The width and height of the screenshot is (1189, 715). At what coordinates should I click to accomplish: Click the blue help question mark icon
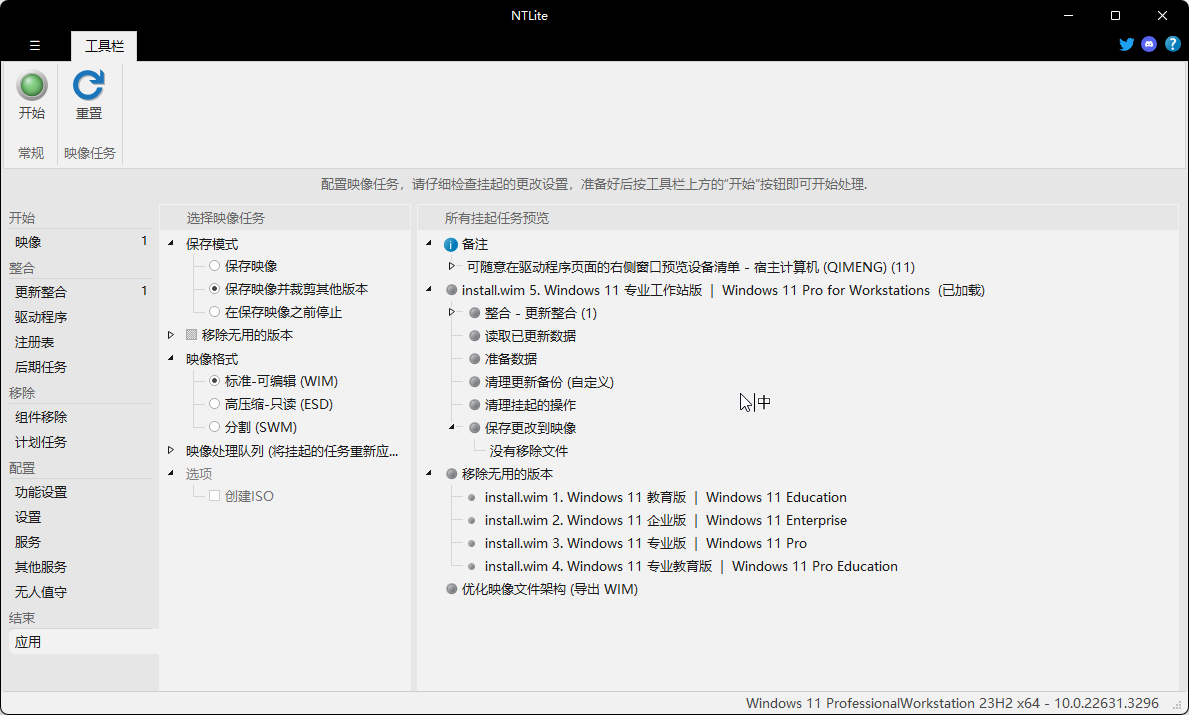click(1172, 44)
